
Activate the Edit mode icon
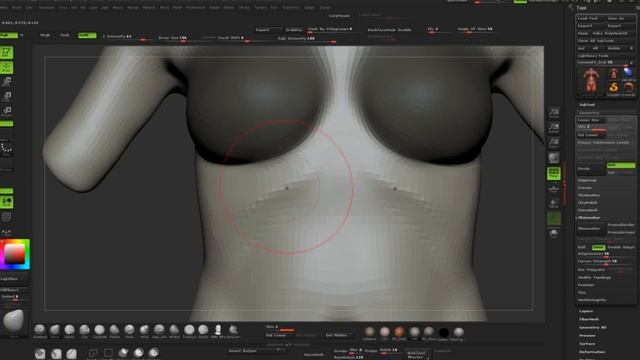(x=7, y=52)
